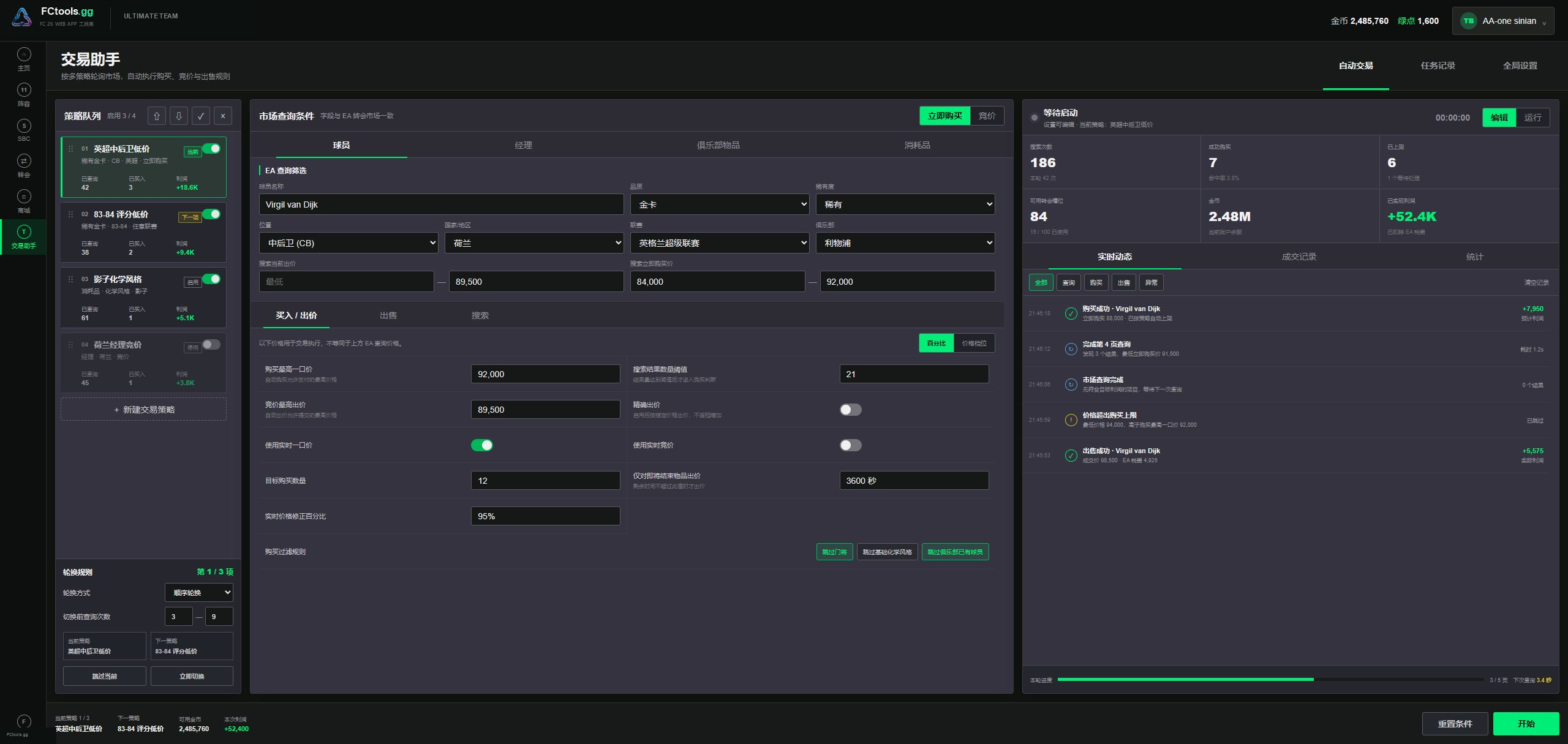Open the 阵容 squad sidebar icon
Viewport: 1568px width, 744px height.
click(x=23, y=90)
